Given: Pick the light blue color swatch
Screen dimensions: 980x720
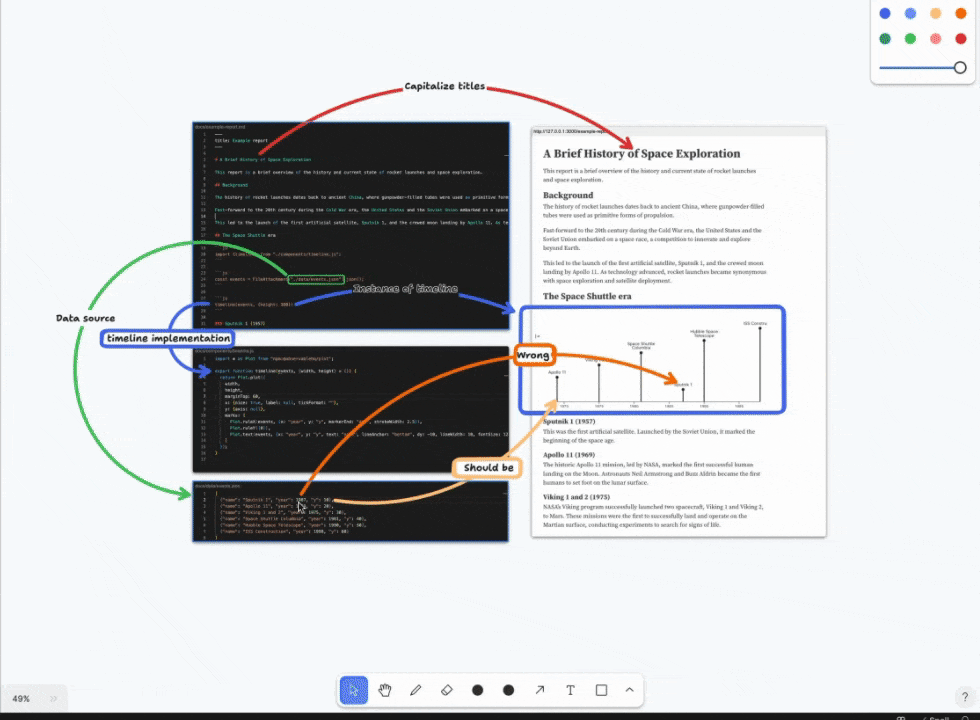Looking at the screenshot, I should click(911, 13).
